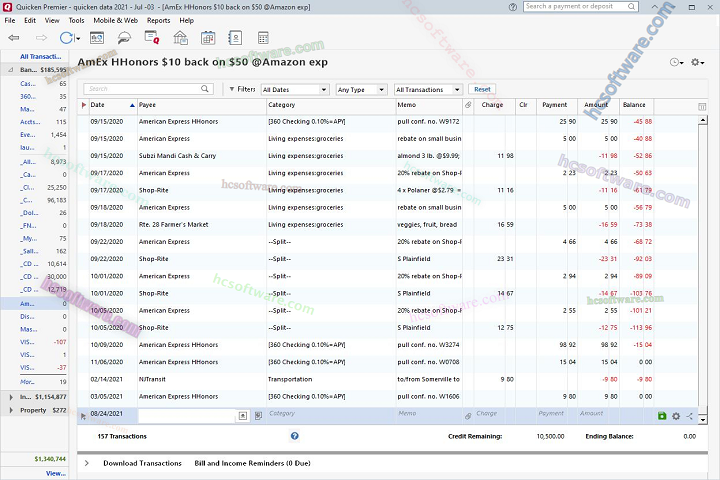Open the Mobile & Web menu
This screenshot has width=720, height=480.
(116, 20)
